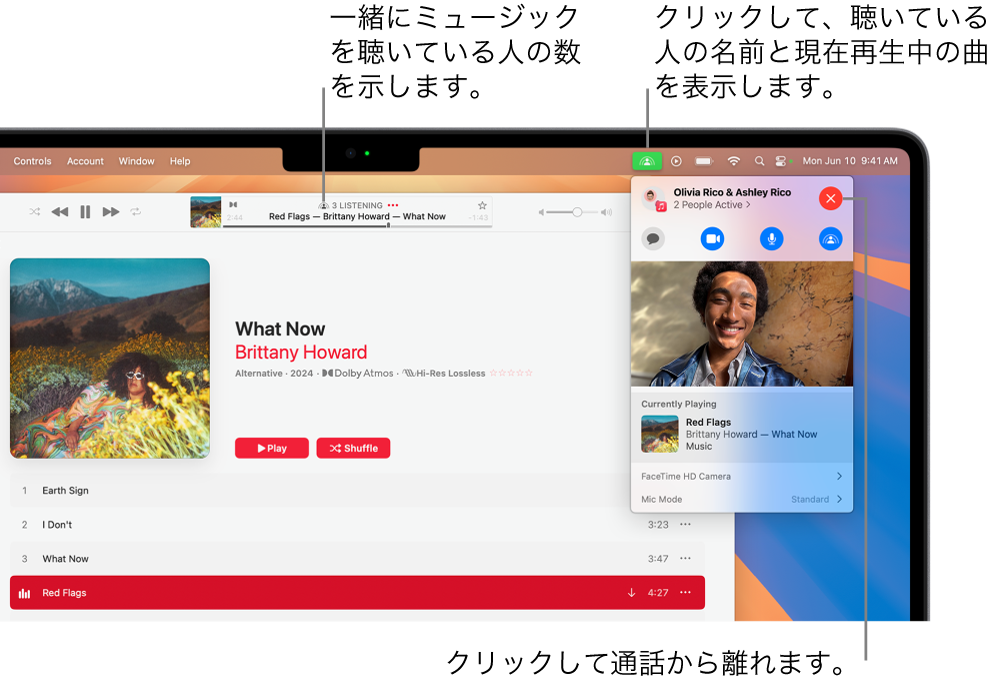Open more options for the What Now track
The image size is (1005, 686).
(686, 558)
